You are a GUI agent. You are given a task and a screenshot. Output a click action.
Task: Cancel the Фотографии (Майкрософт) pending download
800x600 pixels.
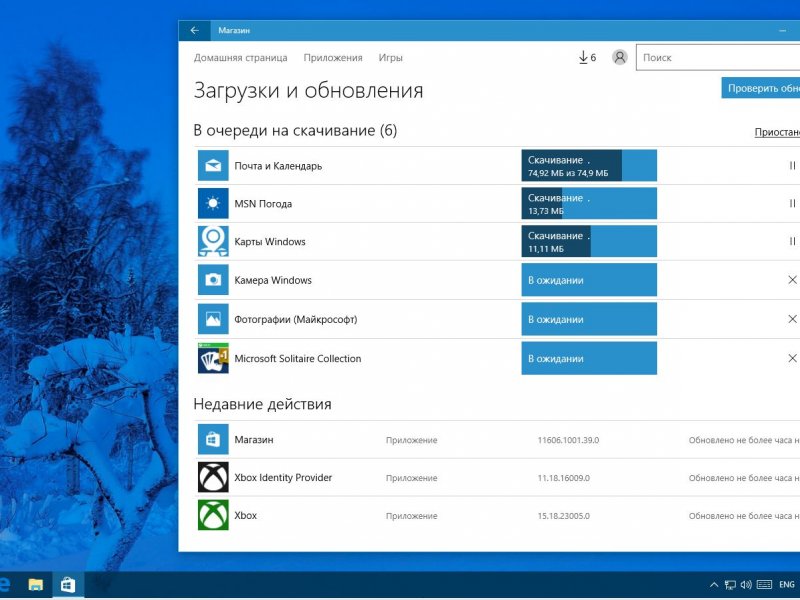(x=792, y=319)
